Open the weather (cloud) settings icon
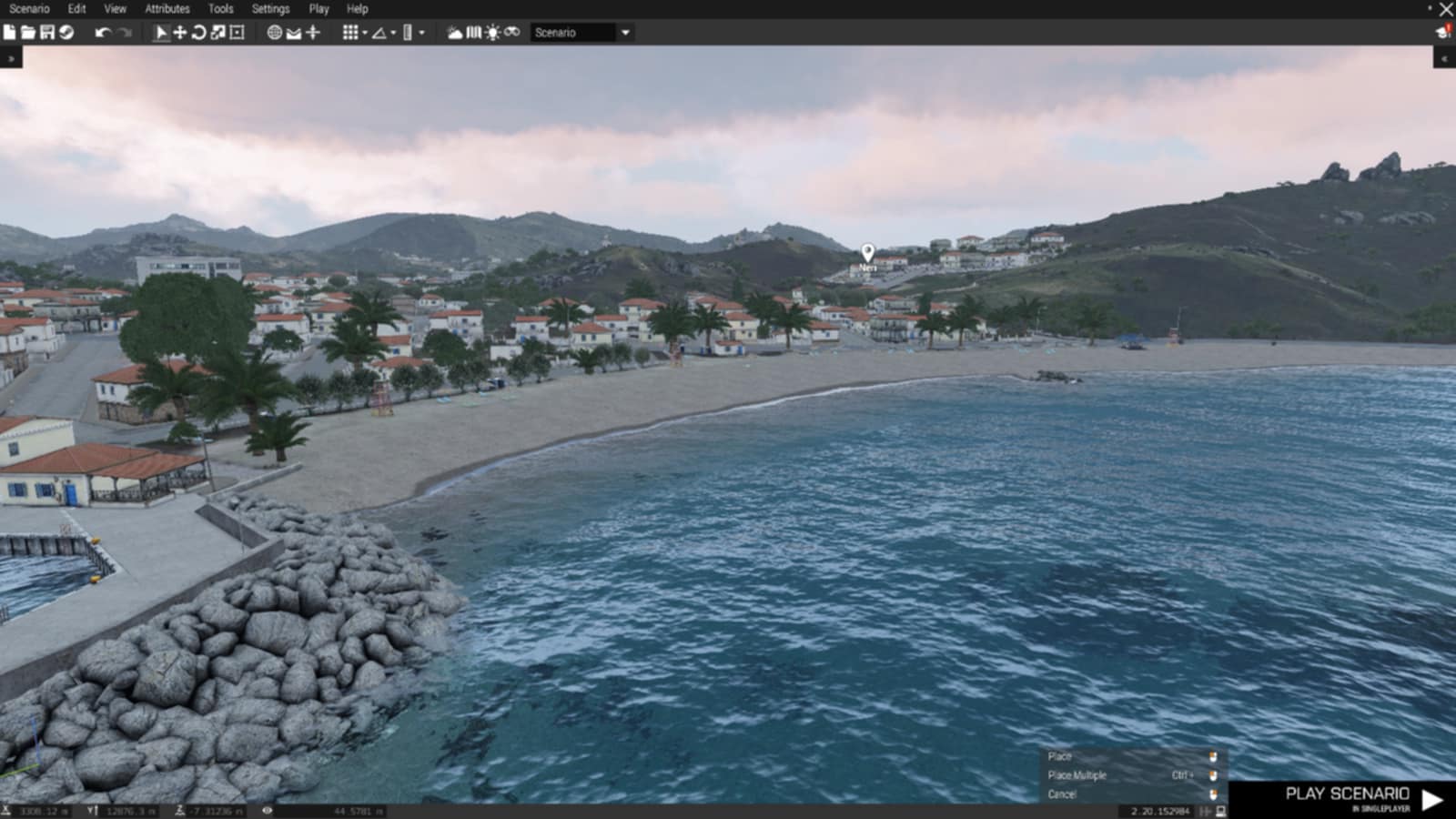Screen dimensions: 1456x819 tap(454, 32)
